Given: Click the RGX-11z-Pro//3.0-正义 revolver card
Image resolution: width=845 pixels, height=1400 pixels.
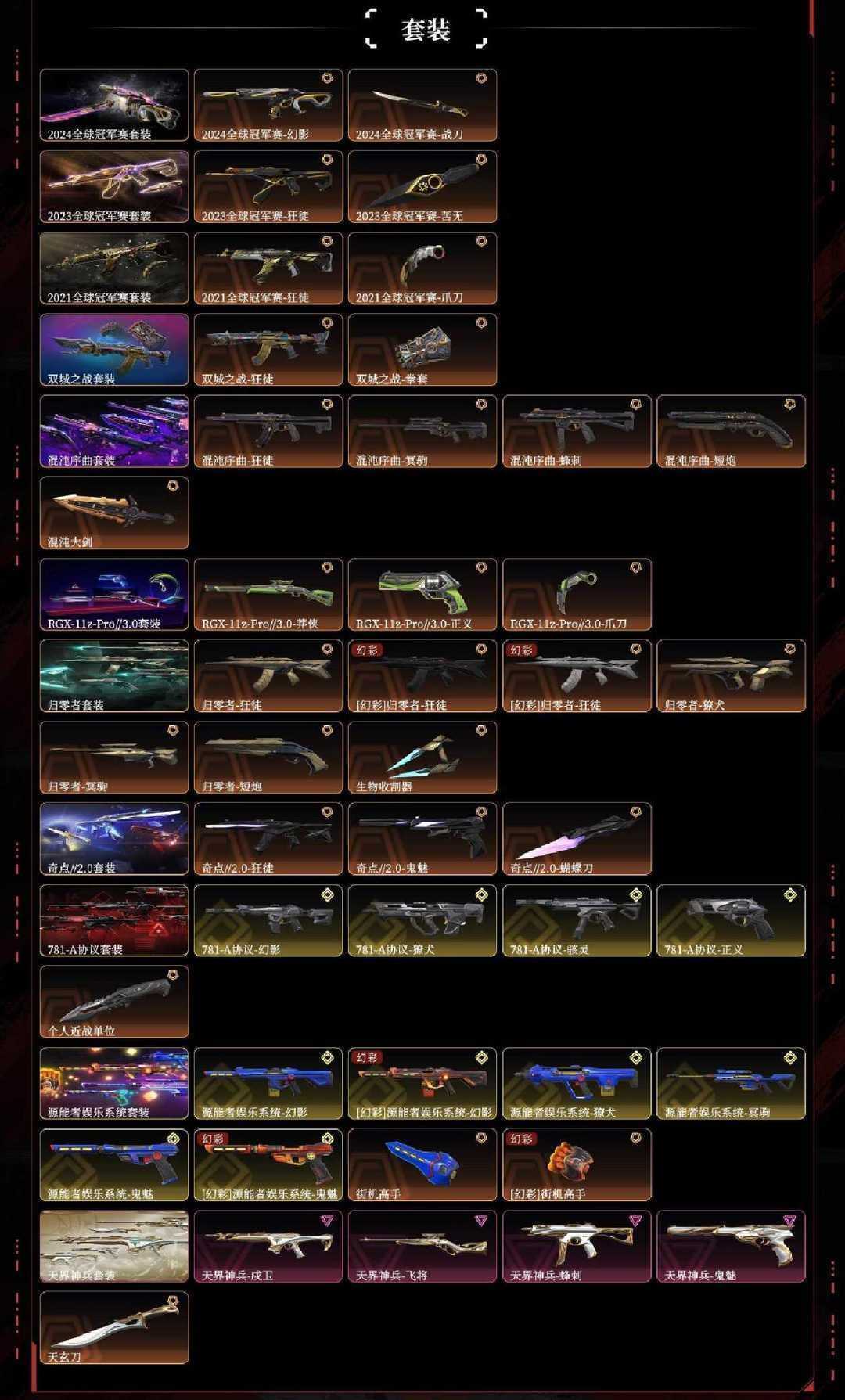Looking at the screenshot, I should point(422,594).
